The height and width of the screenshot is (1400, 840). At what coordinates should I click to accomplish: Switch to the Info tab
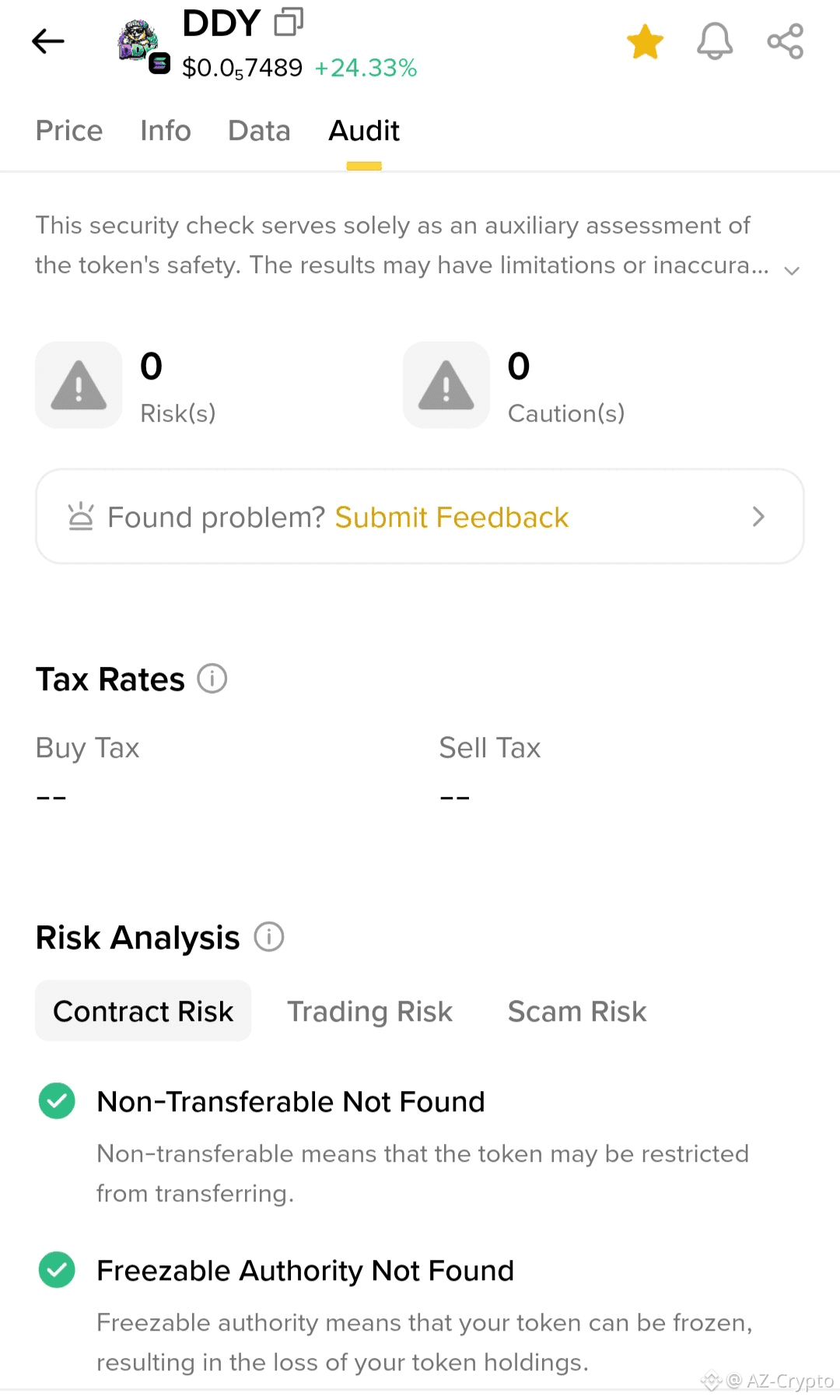(x=166, y=131)
